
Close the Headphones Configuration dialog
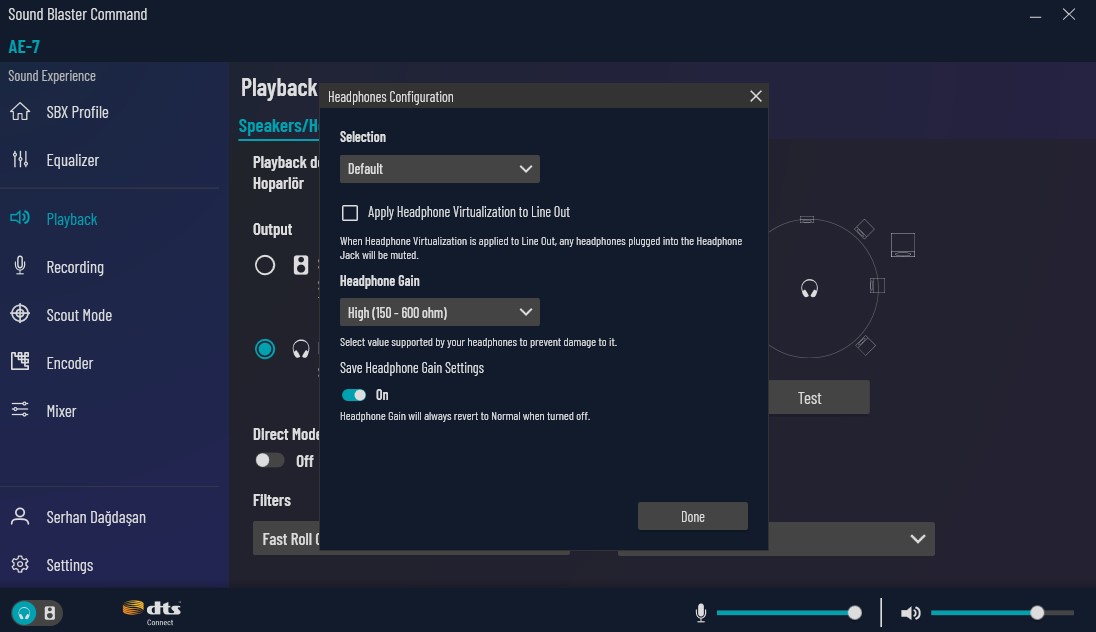(756, 96)
